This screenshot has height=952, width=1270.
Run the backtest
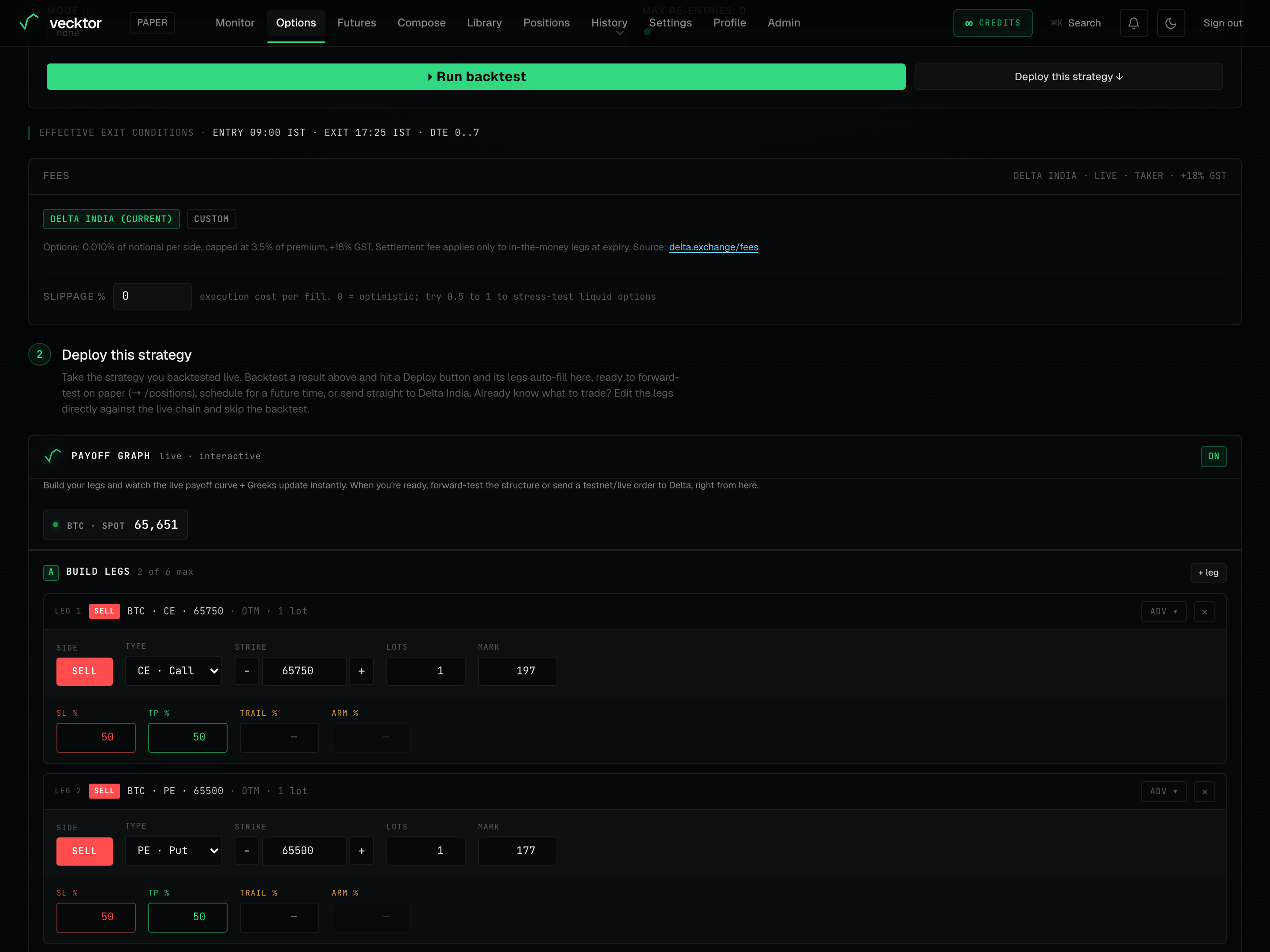(476, 77)
